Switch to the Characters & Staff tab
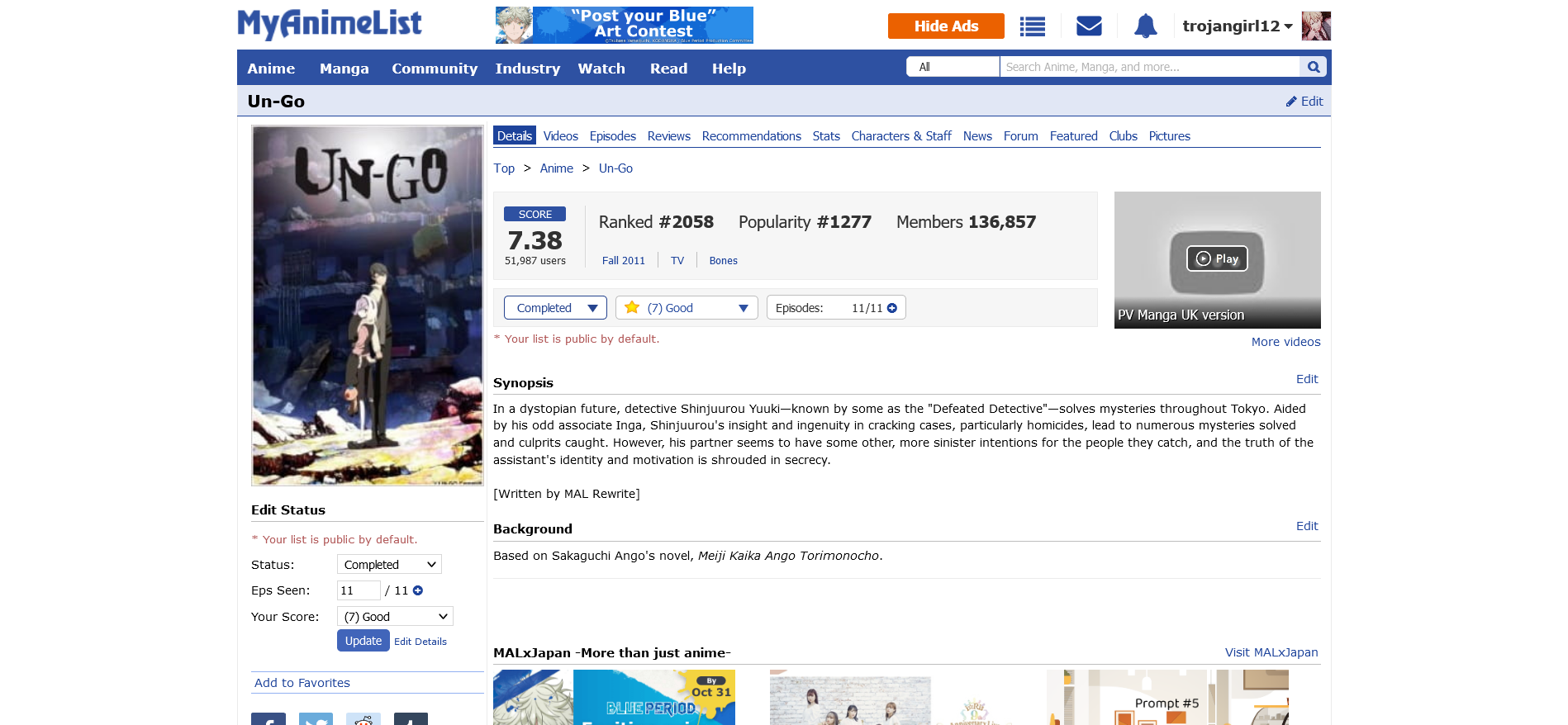This screenshot has height=725, width=1568. tap(901, 136)
